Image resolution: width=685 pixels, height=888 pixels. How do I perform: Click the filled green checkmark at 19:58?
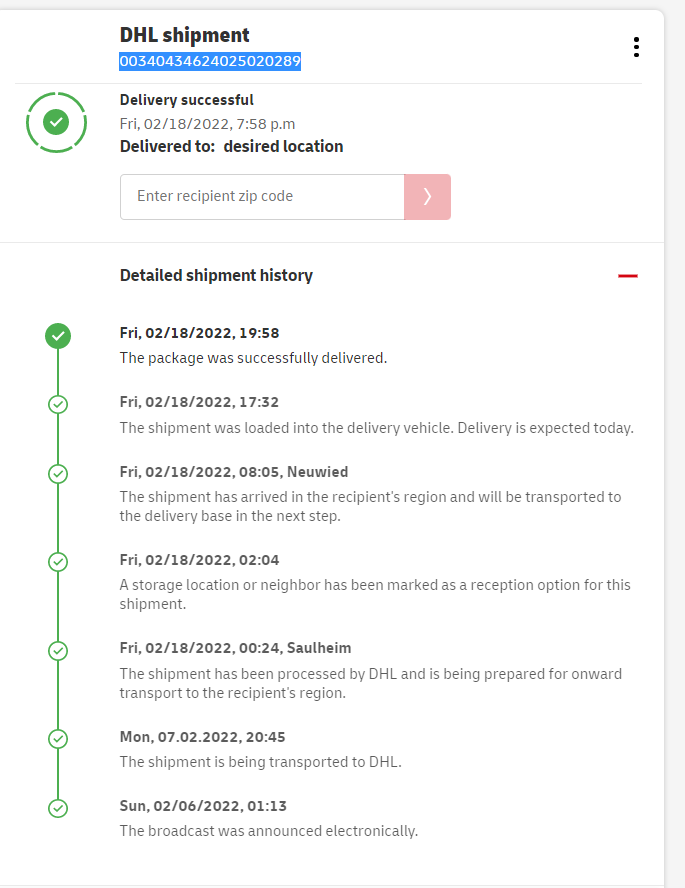pyautogui.click(x=58, y=336)
